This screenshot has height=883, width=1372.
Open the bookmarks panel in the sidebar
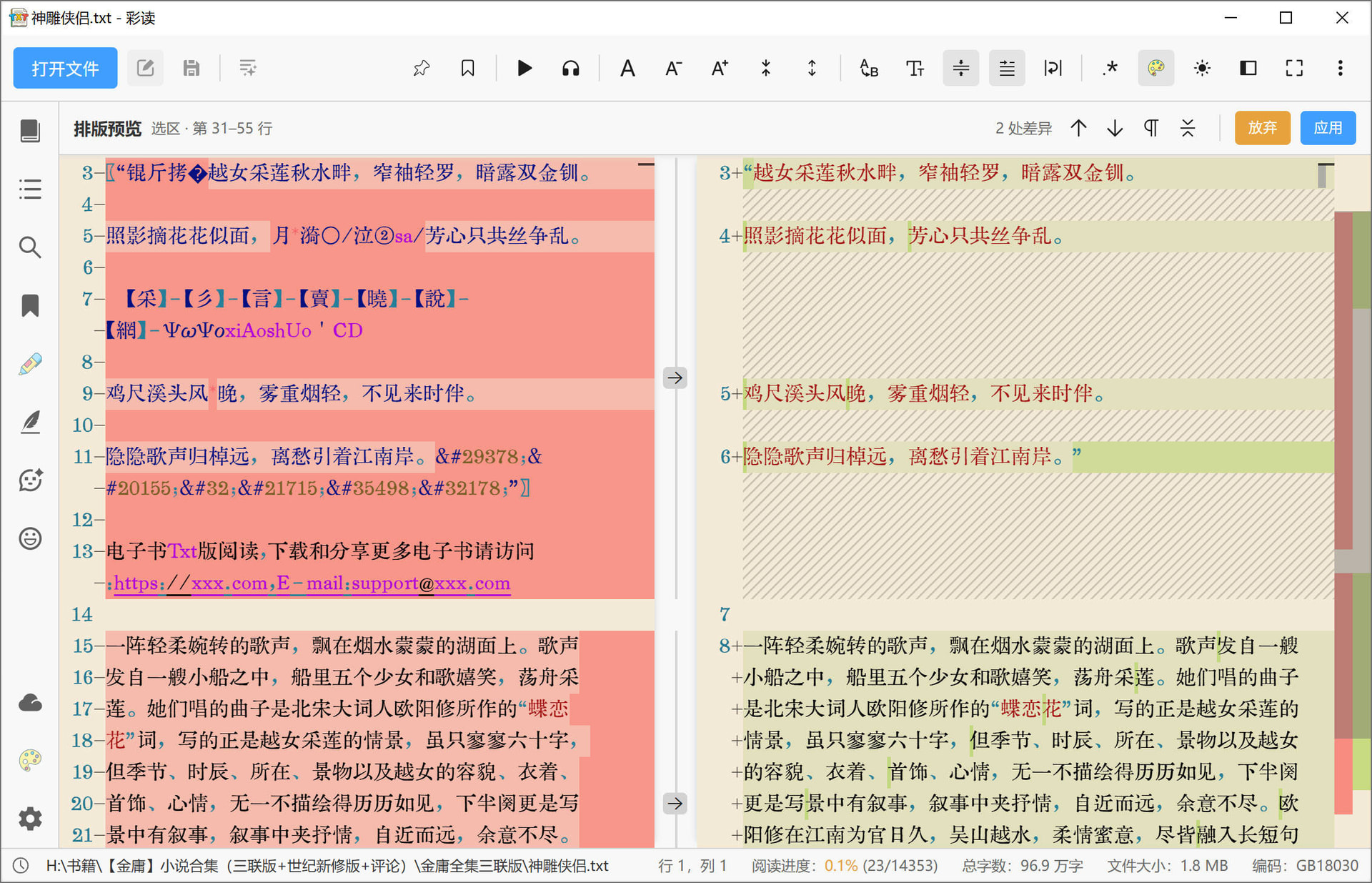pyautogui.click(x=30, y=305)
